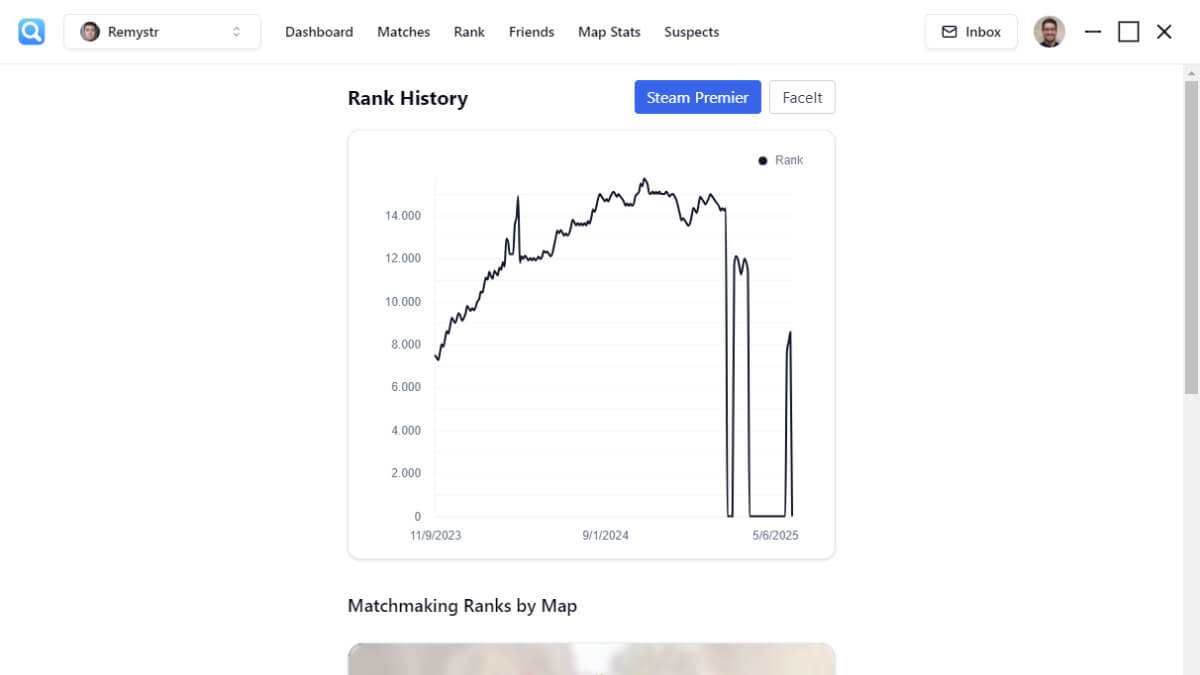Viewport: 1200px width, 675px height.
Task: Navigate to the Suspects section
Action: point(691,32)
